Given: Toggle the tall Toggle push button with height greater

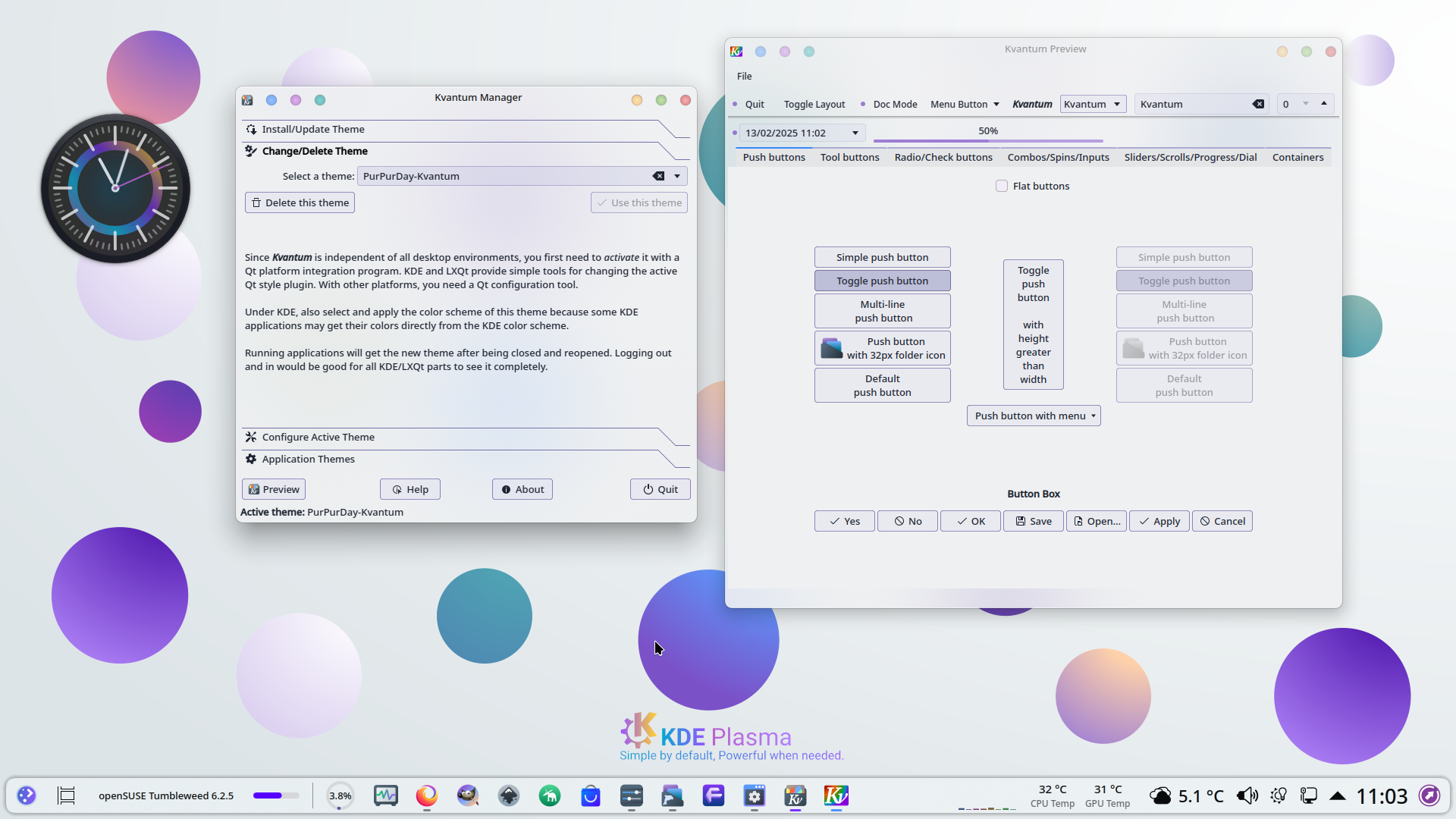Looking at the screenshot, I should coord(1033,325).
